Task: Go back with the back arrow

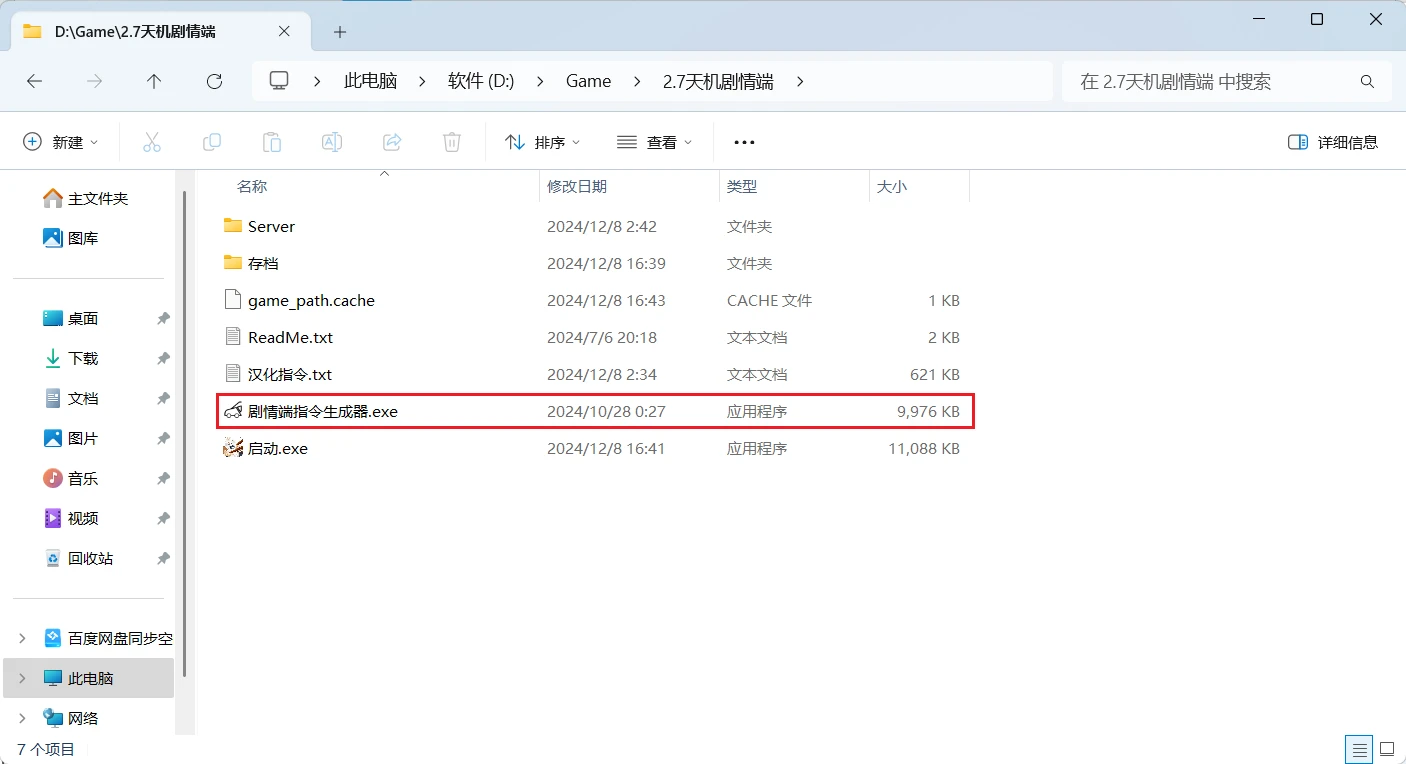Action: tap(34, 82)
